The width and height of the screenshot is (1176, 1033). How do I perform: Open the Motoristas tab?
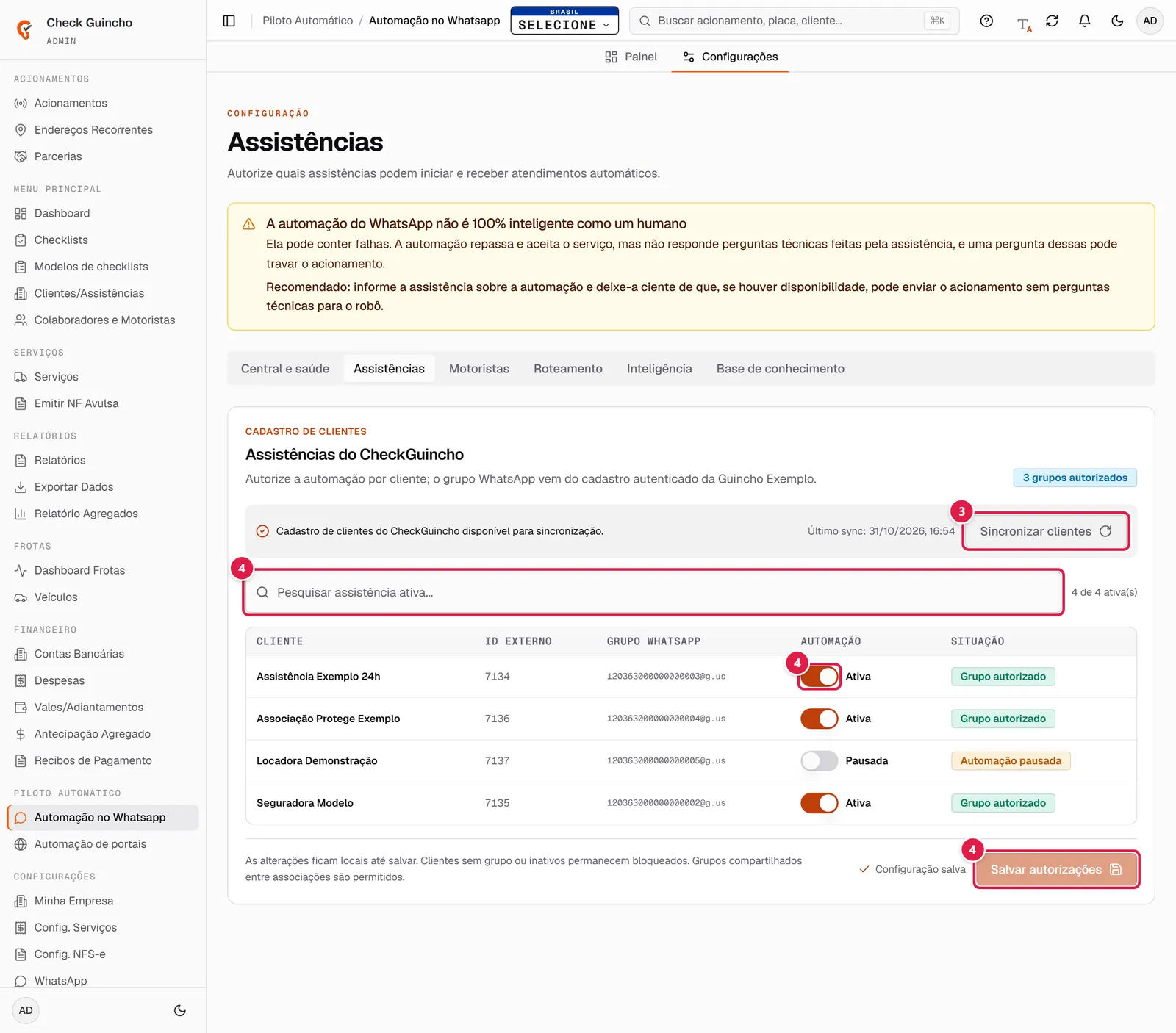479,369
